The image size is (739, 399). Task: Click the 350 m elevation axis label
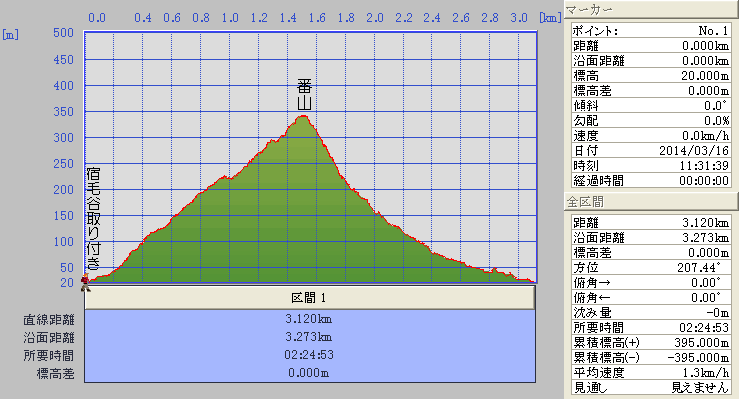pyautogui.click(x=63, y=112)
